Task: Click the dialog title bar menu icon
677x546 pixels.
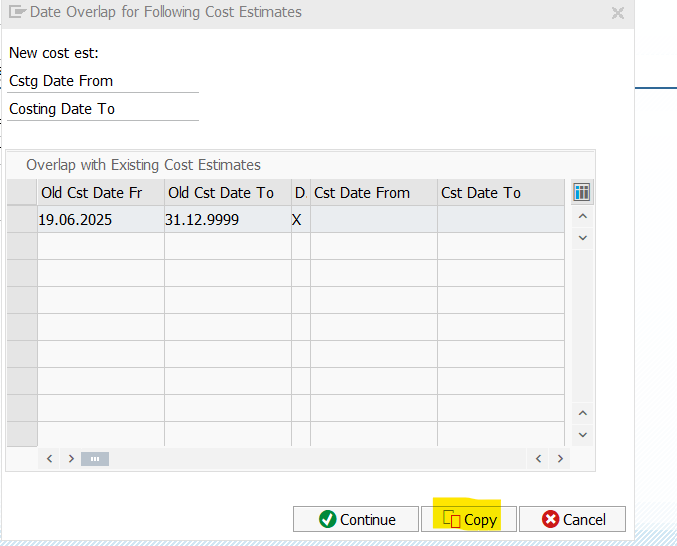Action: pyautogui.click(x=16, y=13)
